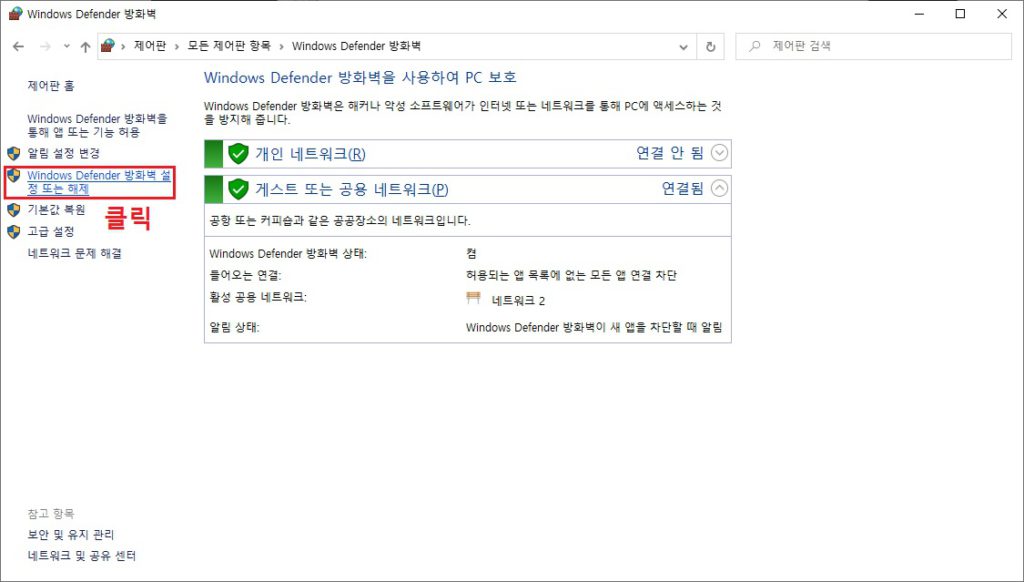Go up one level with up arrow
The image size is (1024, 582).
[x=86, y=46]
